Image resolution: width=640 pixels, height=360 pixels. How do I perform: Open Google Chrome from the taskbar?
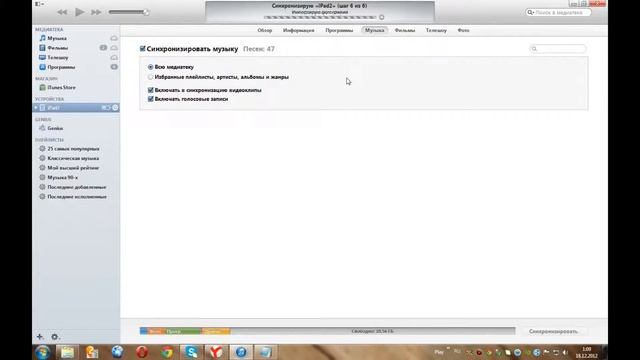(167, 352)
